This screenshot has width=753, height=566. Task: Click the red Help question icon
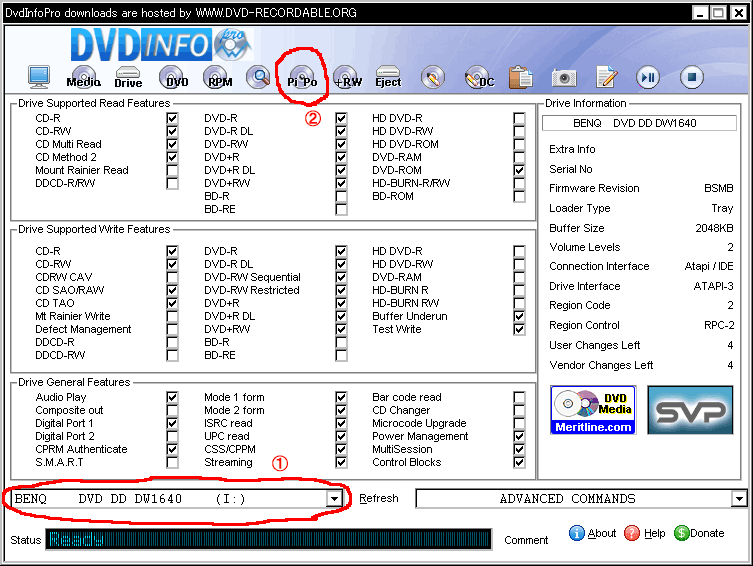pos(632,533)
